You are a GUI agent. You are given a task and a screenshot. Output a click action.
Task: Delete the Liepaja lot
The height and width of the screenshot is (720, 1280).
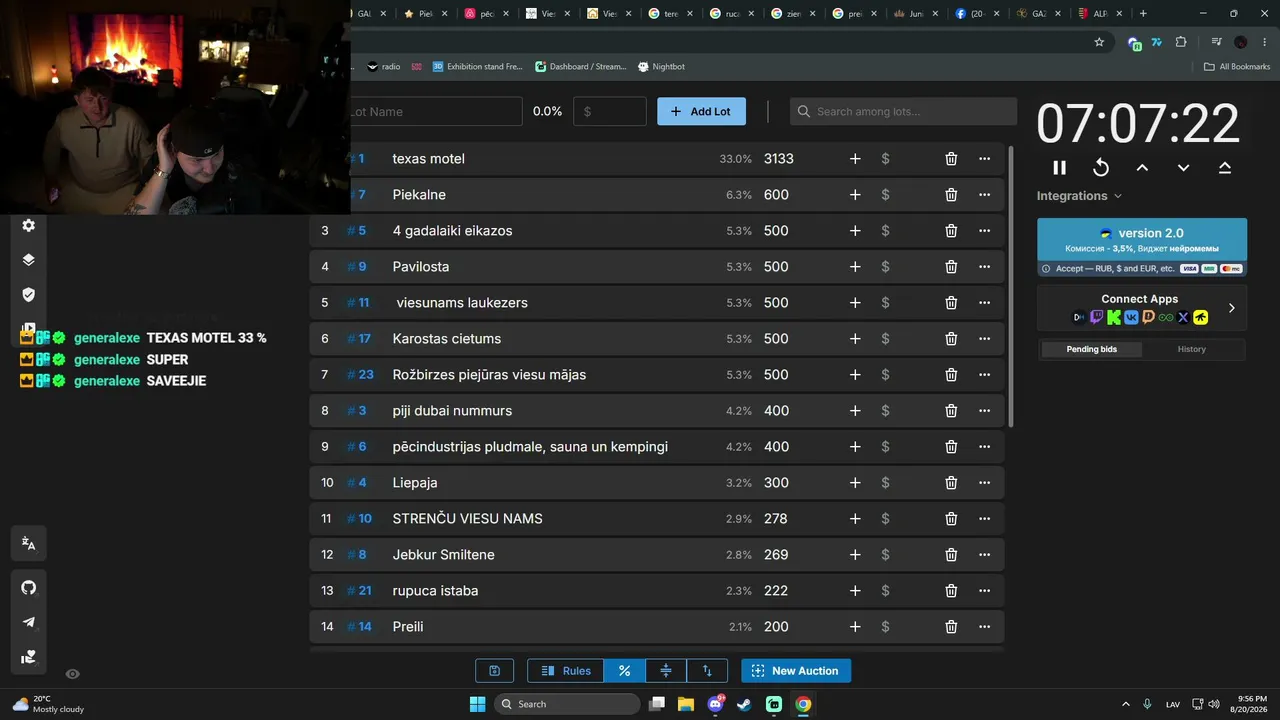coord(951,483)
